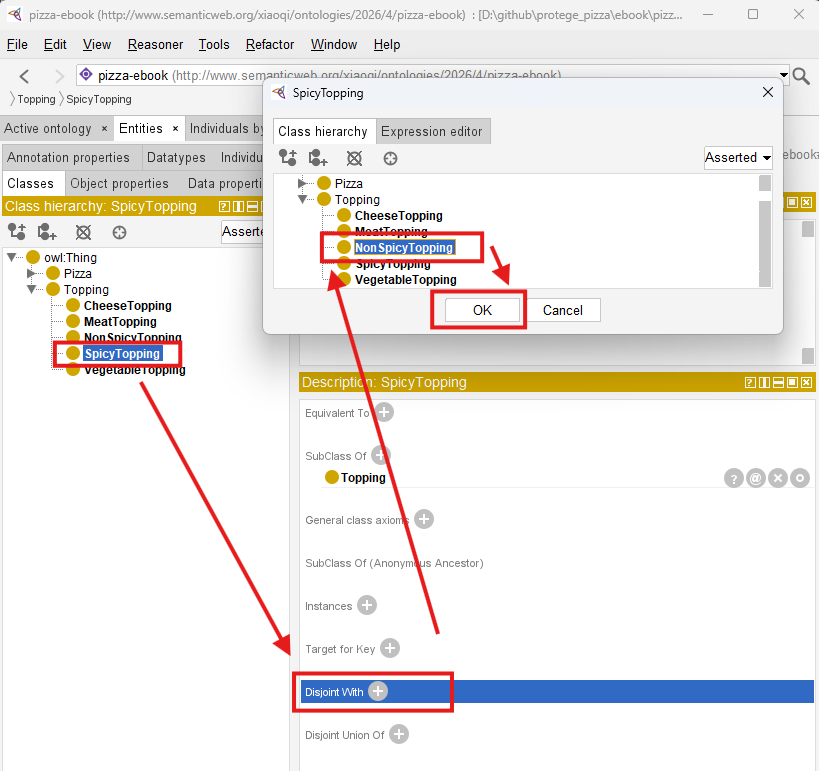Add an Equivalent To axiom
The height and width of the screenshot is (771, 819).
pos(384,412)
